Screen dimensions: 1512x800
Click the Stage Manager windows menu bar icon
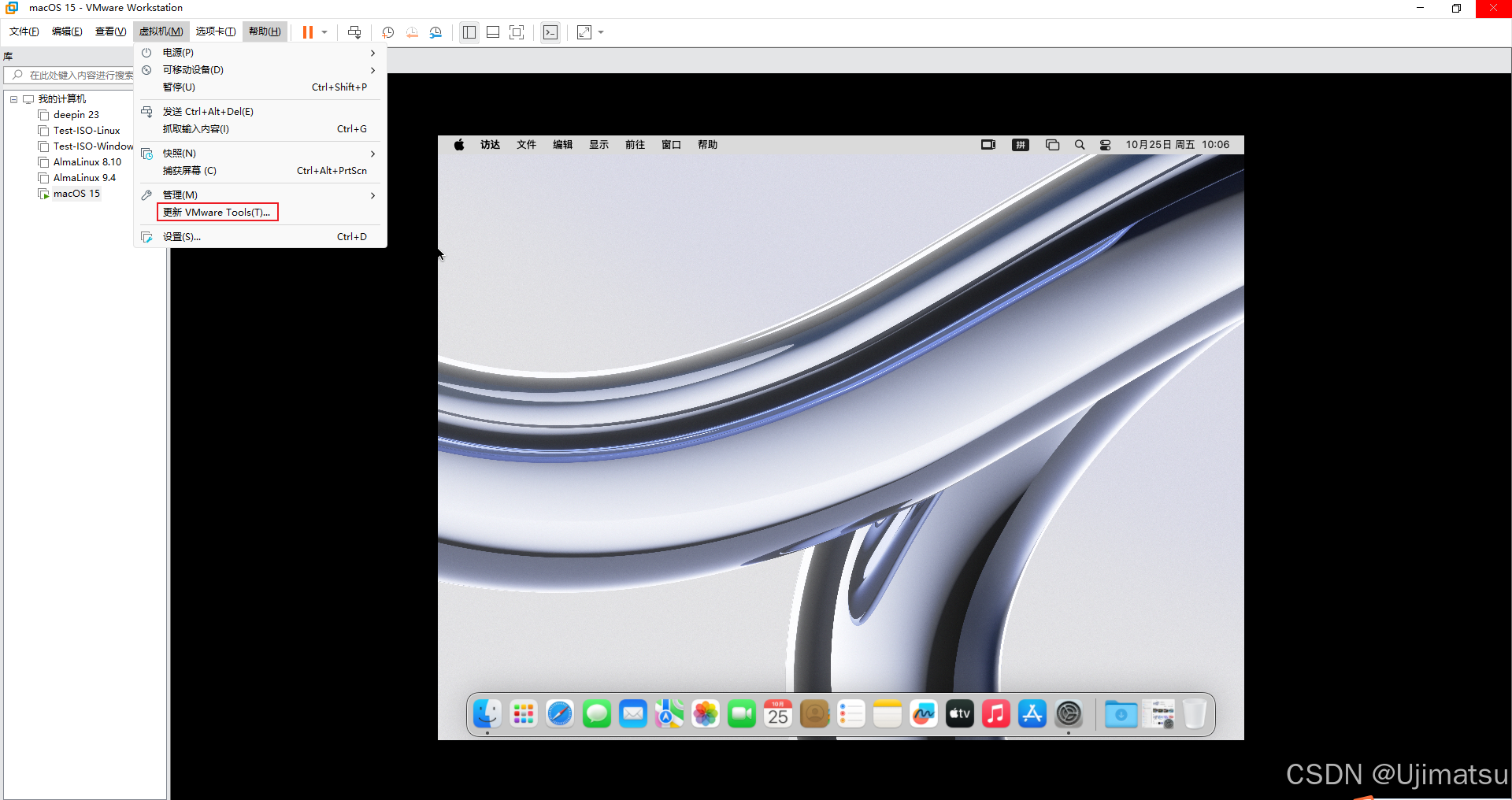tap(1052, 145)
